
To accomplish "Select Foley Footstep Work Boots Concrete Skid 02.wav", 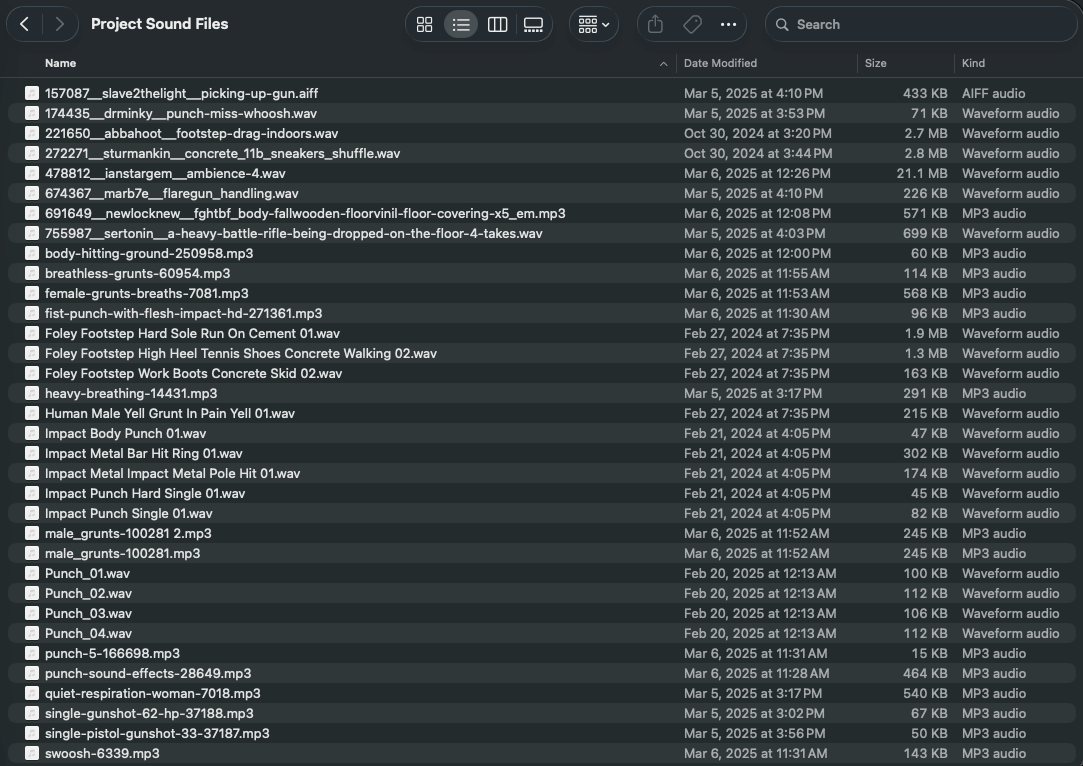I will click(x=193, y=374).
